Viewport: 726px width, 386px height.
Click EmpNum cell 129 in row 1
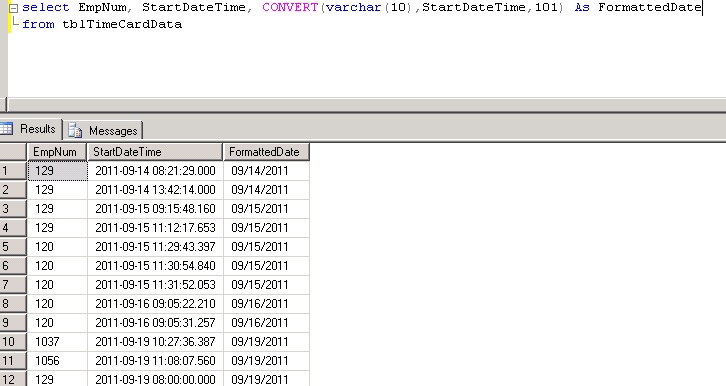tap(57, 171)
